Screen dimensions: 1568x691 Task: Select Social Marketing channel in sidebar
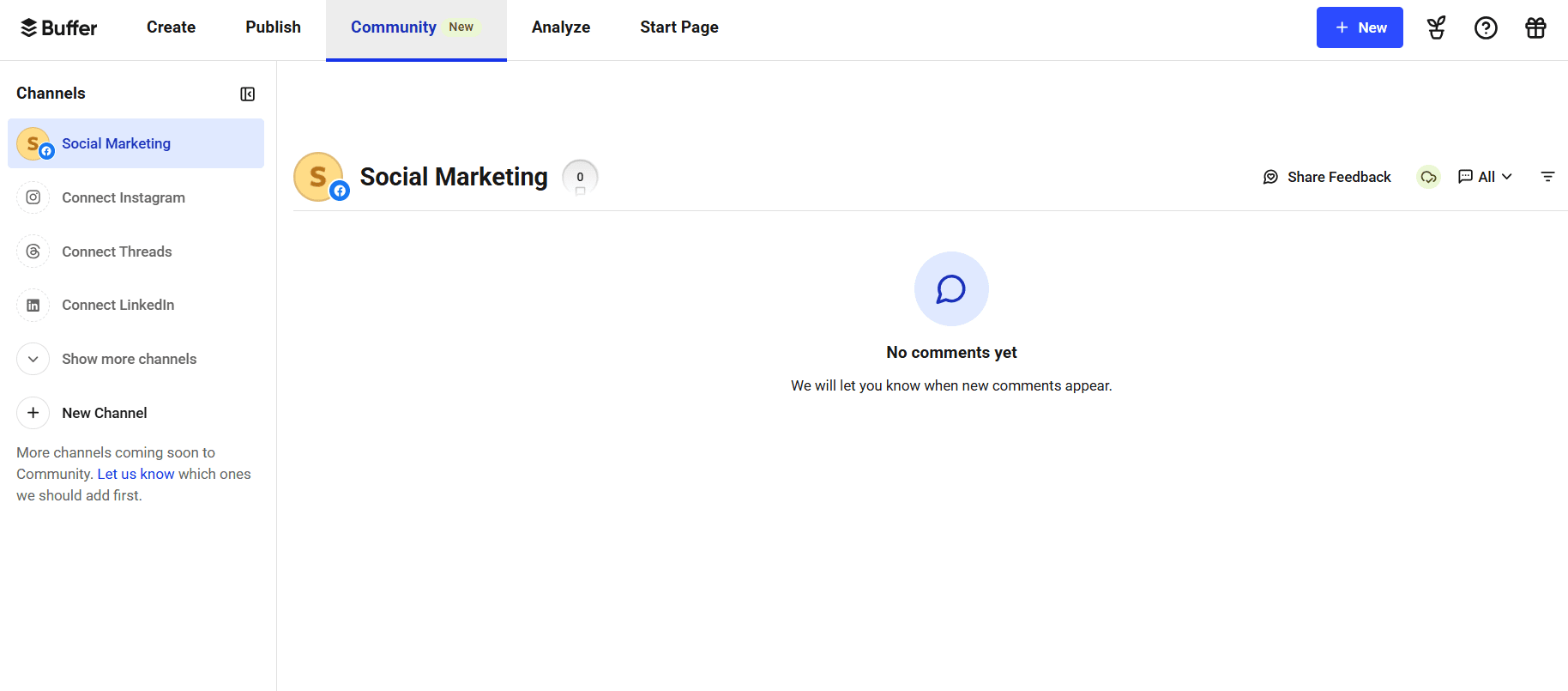pyautogui.click(x=116, y=143)
